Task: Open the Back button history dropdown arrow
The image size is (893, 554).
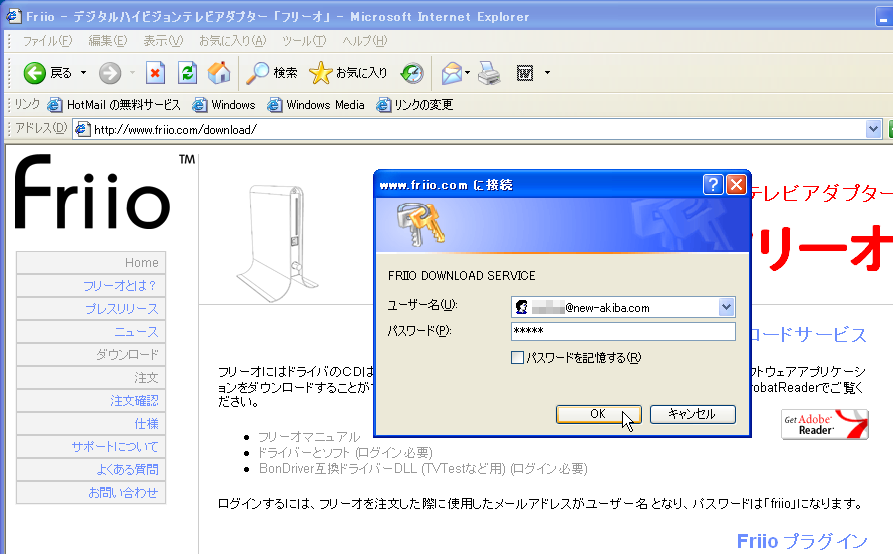Action: tap(83, 73)
